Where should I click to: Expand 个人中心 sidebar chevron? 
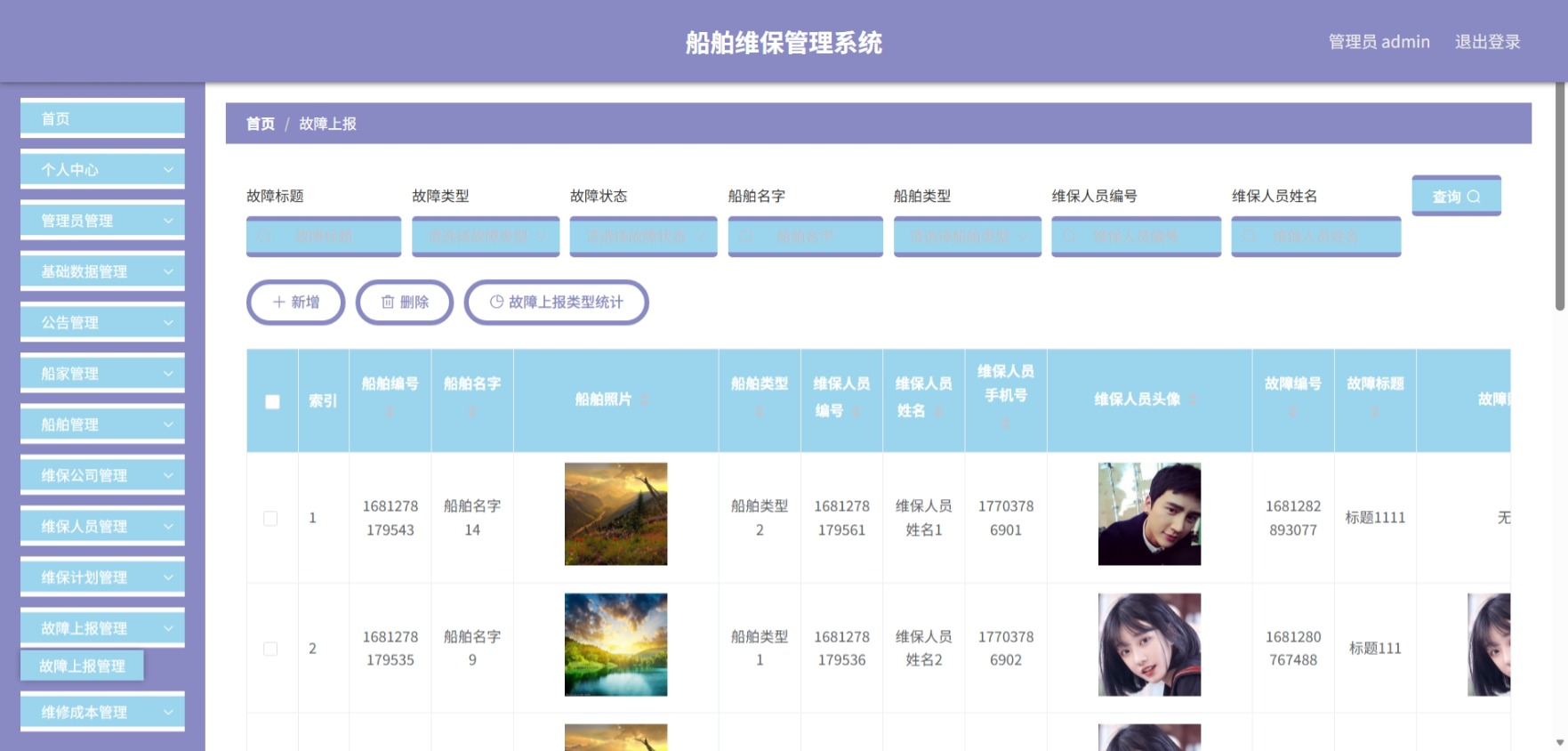coord(168,169)
